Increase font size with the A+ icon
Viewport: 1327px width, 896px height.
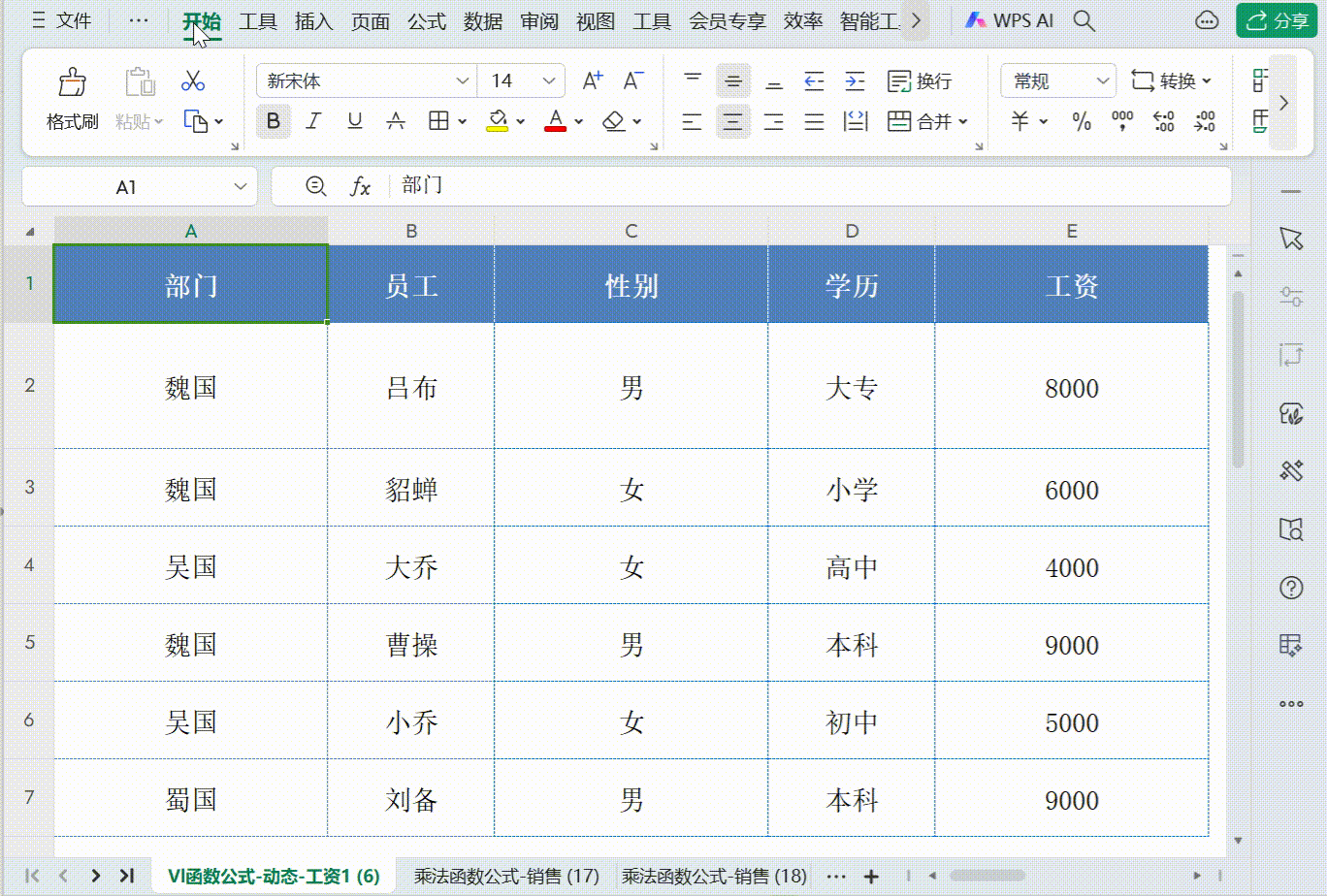click(592, 81)
